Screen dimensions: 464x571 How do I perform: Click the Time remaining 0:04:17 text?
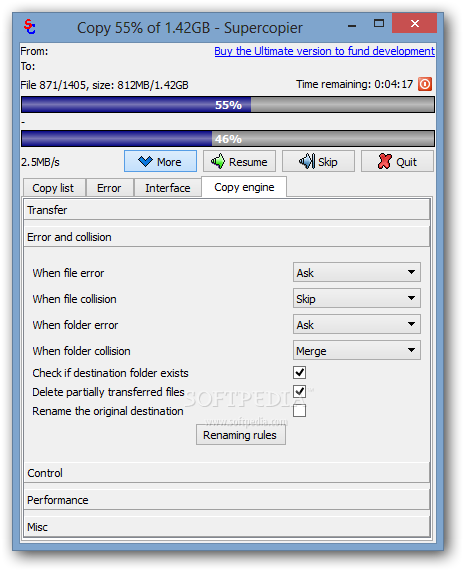(354, 84)
